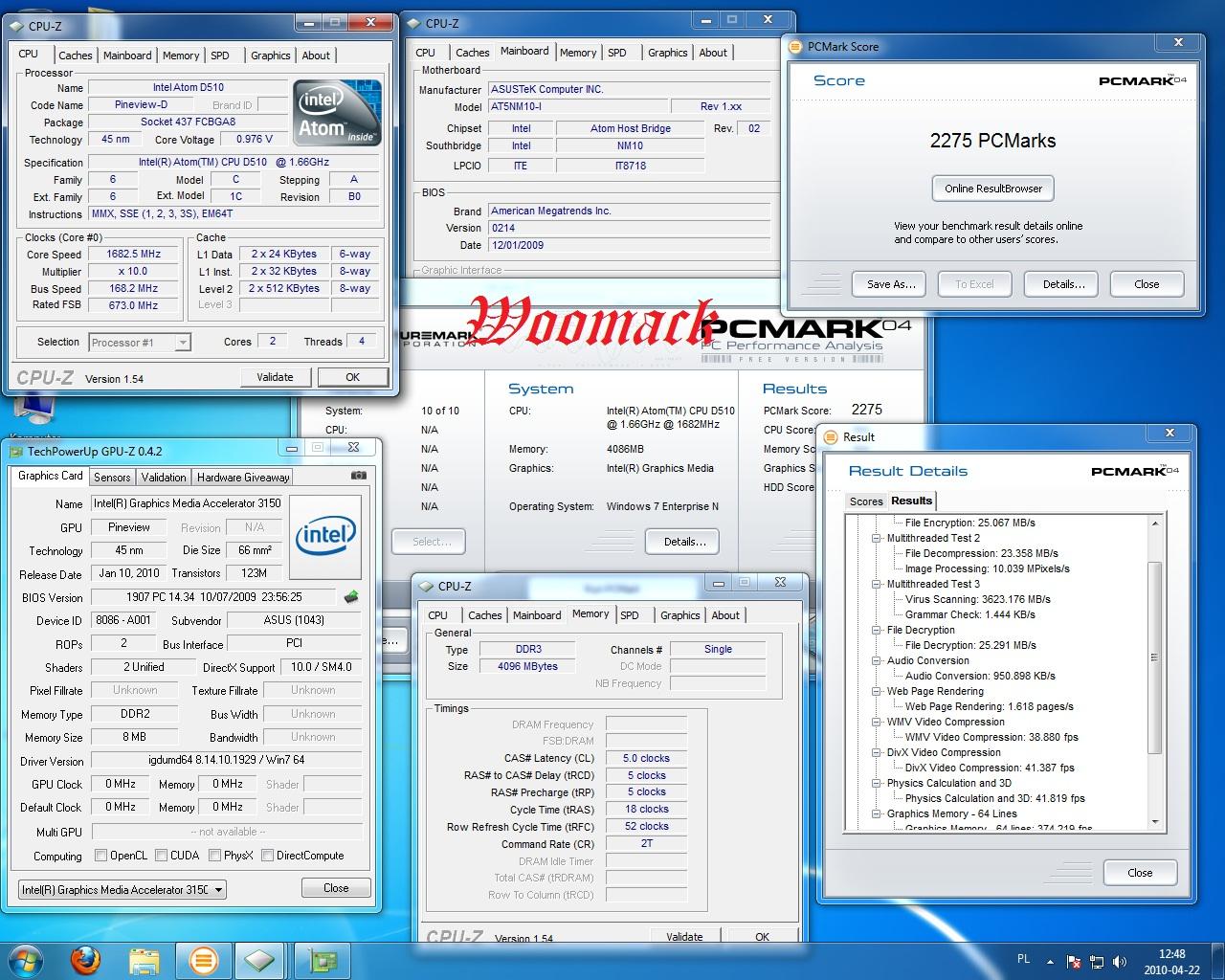Click the PL language indicator
This screenshot has height=980, width=1225.
click(x=1023, y=959)
